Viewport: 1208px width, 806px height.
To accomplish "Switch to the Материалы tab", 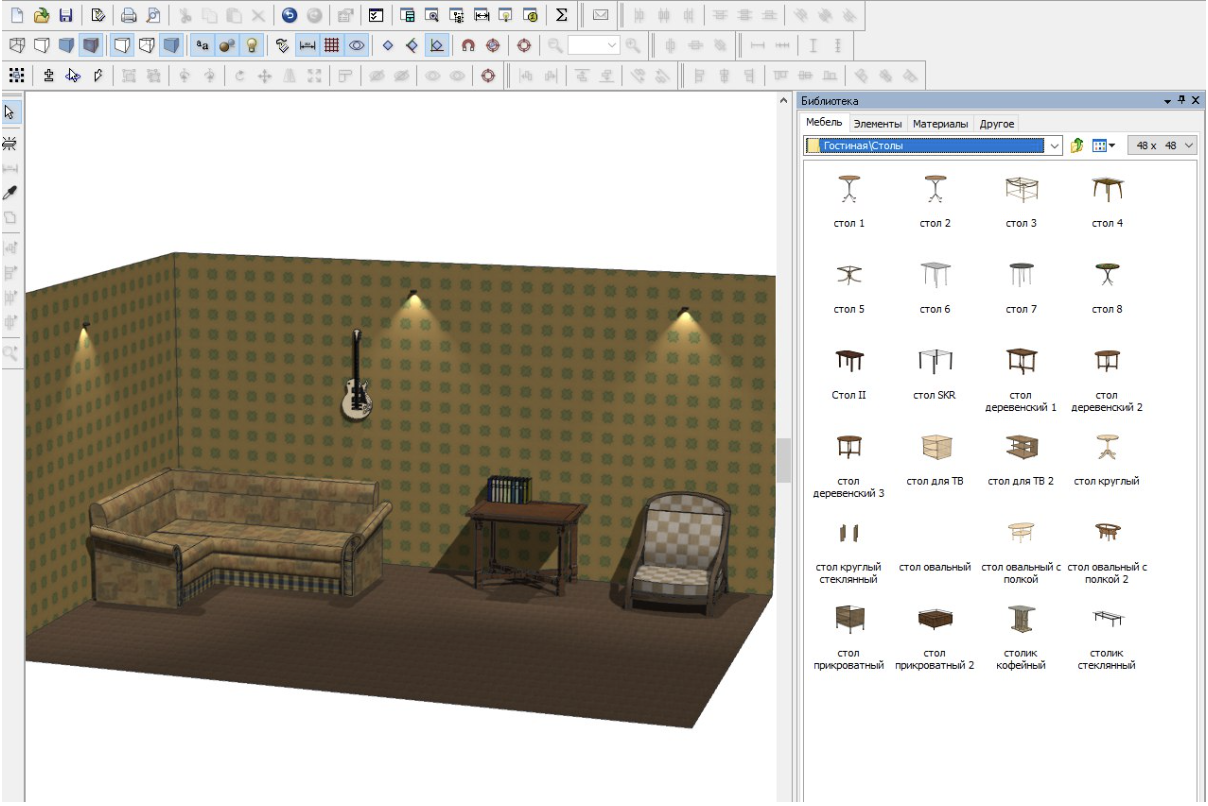I will [940, 124].
